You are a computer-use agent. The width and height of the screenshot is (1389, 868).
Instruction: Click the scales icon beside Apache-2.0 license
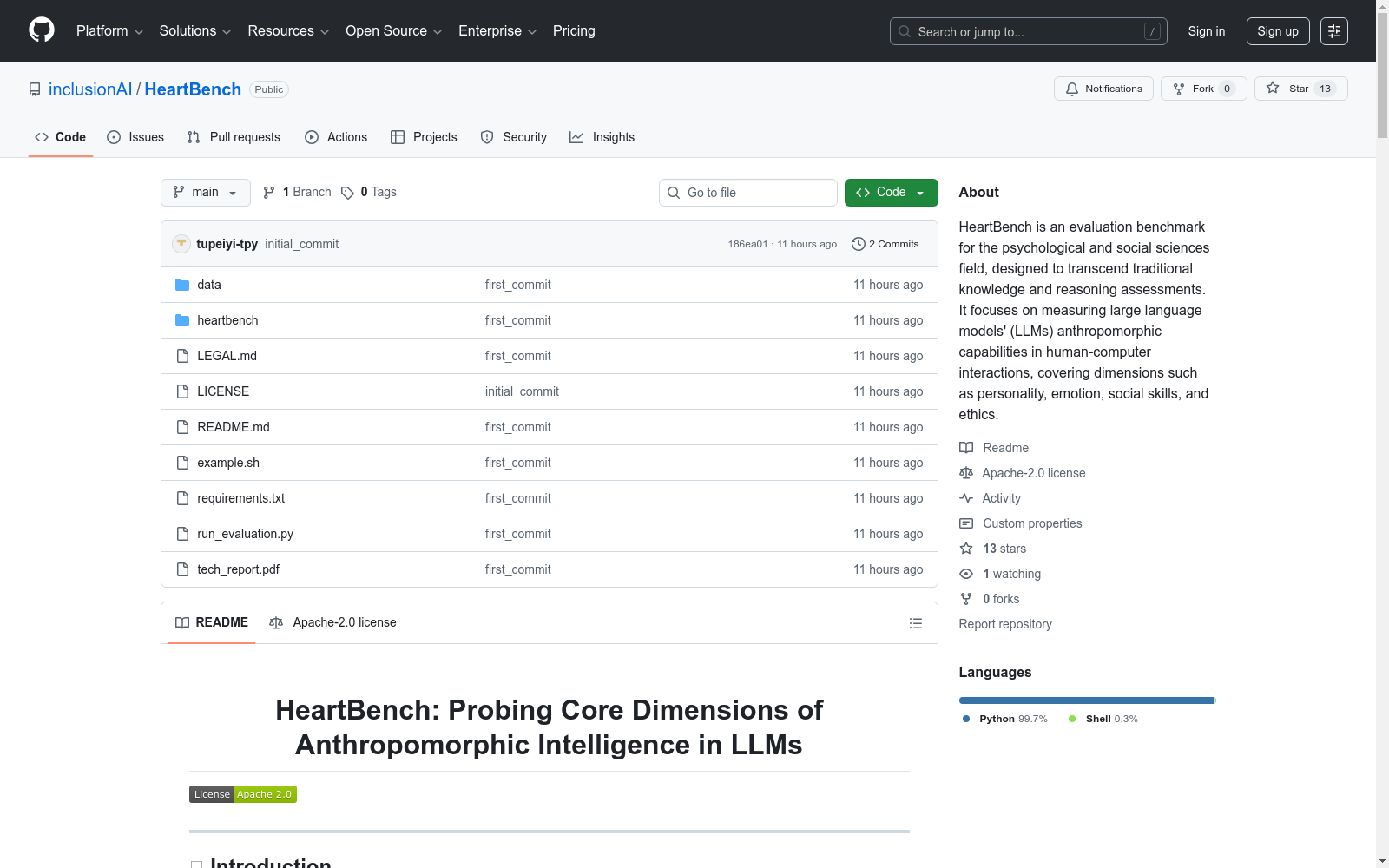[966, 473]
